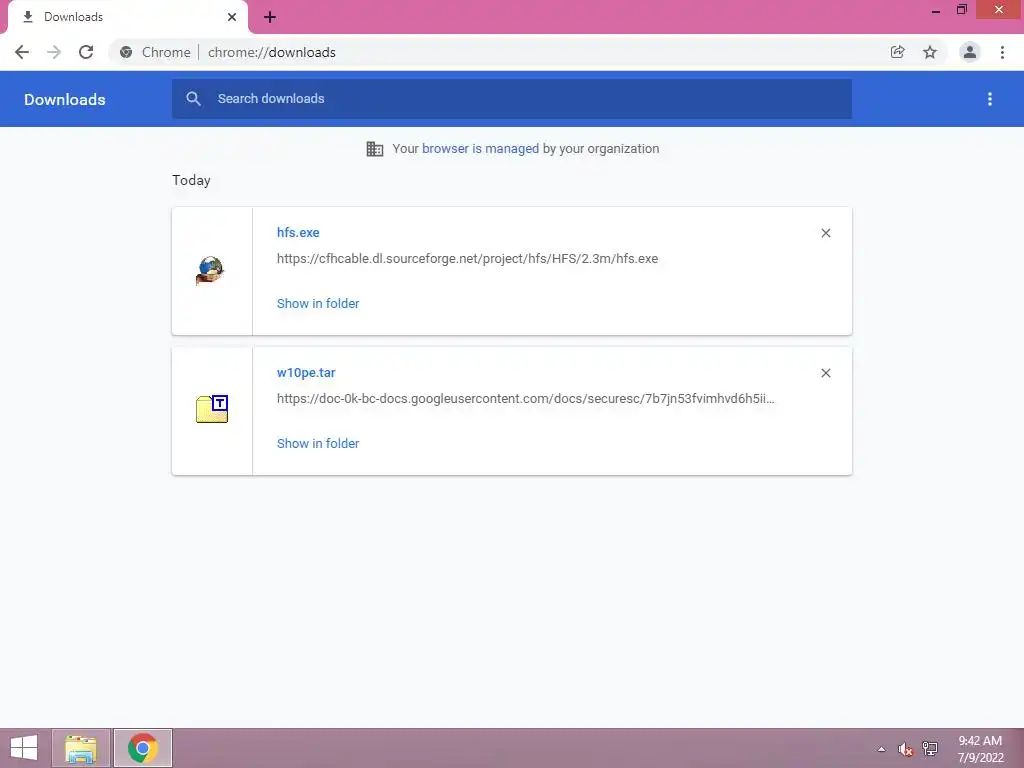Restore down the Chrome window

point(961,10)
